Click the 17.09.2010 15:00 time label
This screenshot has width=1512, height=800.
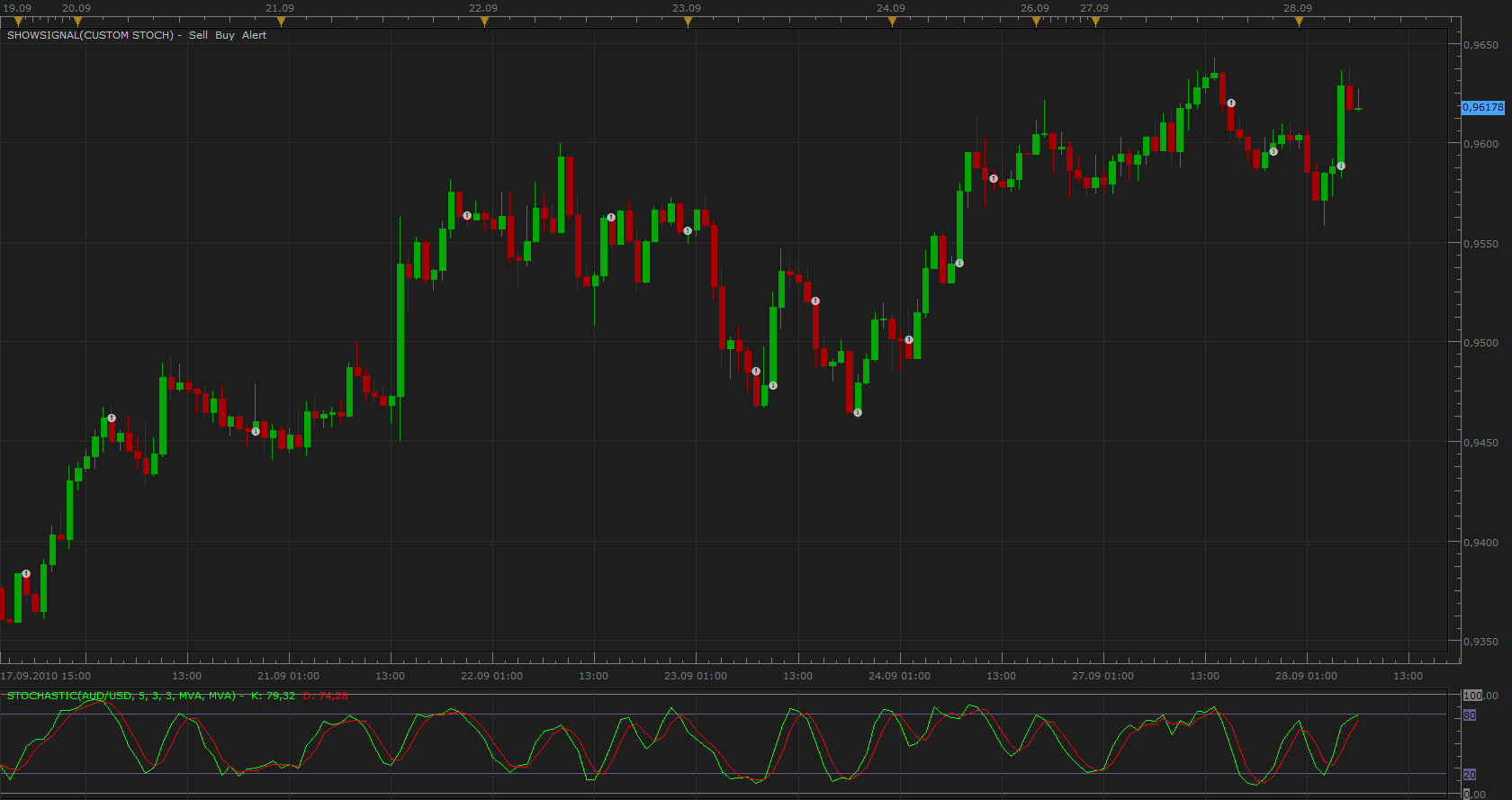(x=46, y=676)
